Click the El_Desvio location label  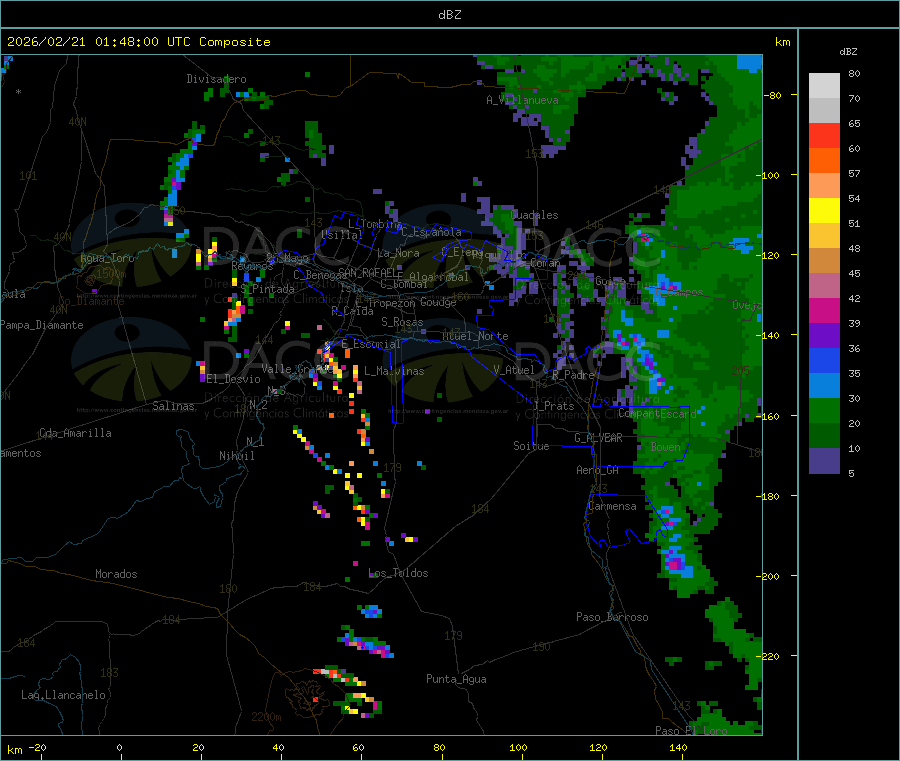233,379
